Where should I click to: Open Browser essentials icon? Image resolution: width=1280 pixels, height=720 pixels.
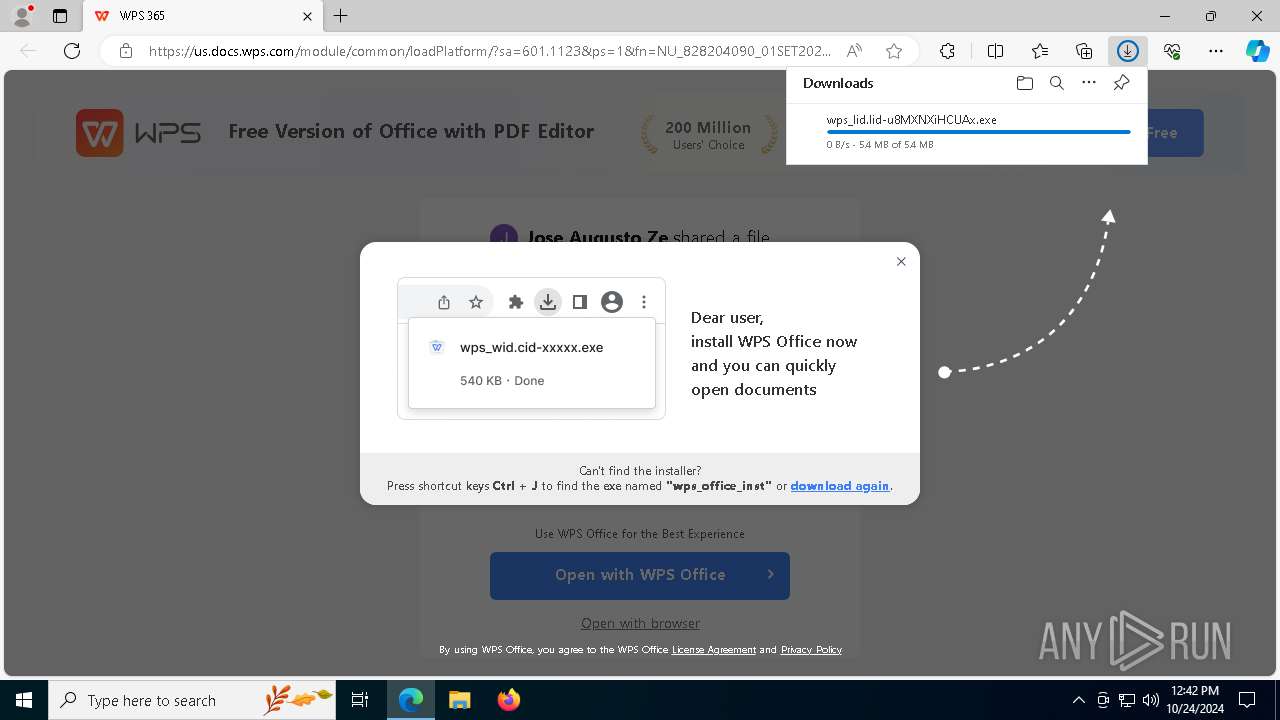(1172, 51)
